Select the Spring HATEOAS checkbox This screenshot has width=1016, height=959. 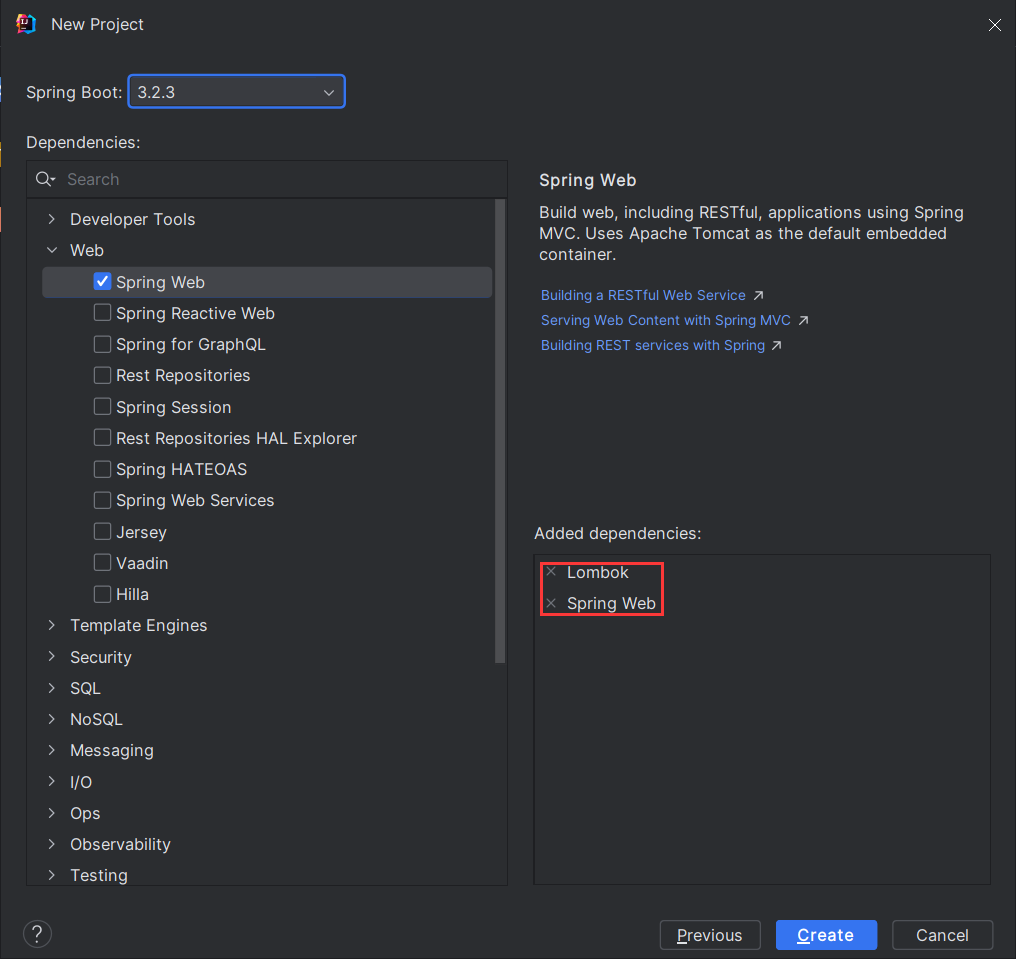click(102, 469)
